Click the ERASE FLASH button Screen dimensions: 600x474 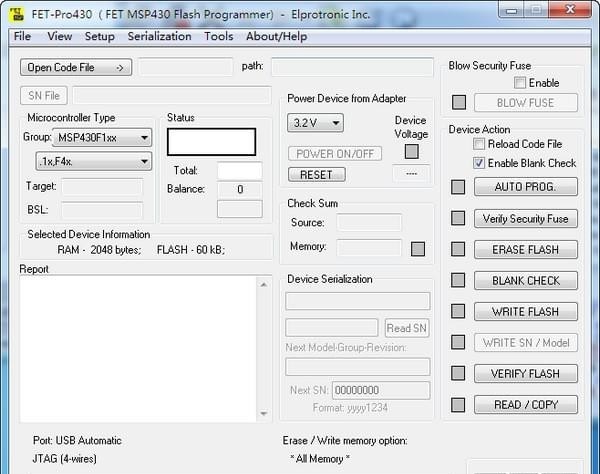point(526,249)
